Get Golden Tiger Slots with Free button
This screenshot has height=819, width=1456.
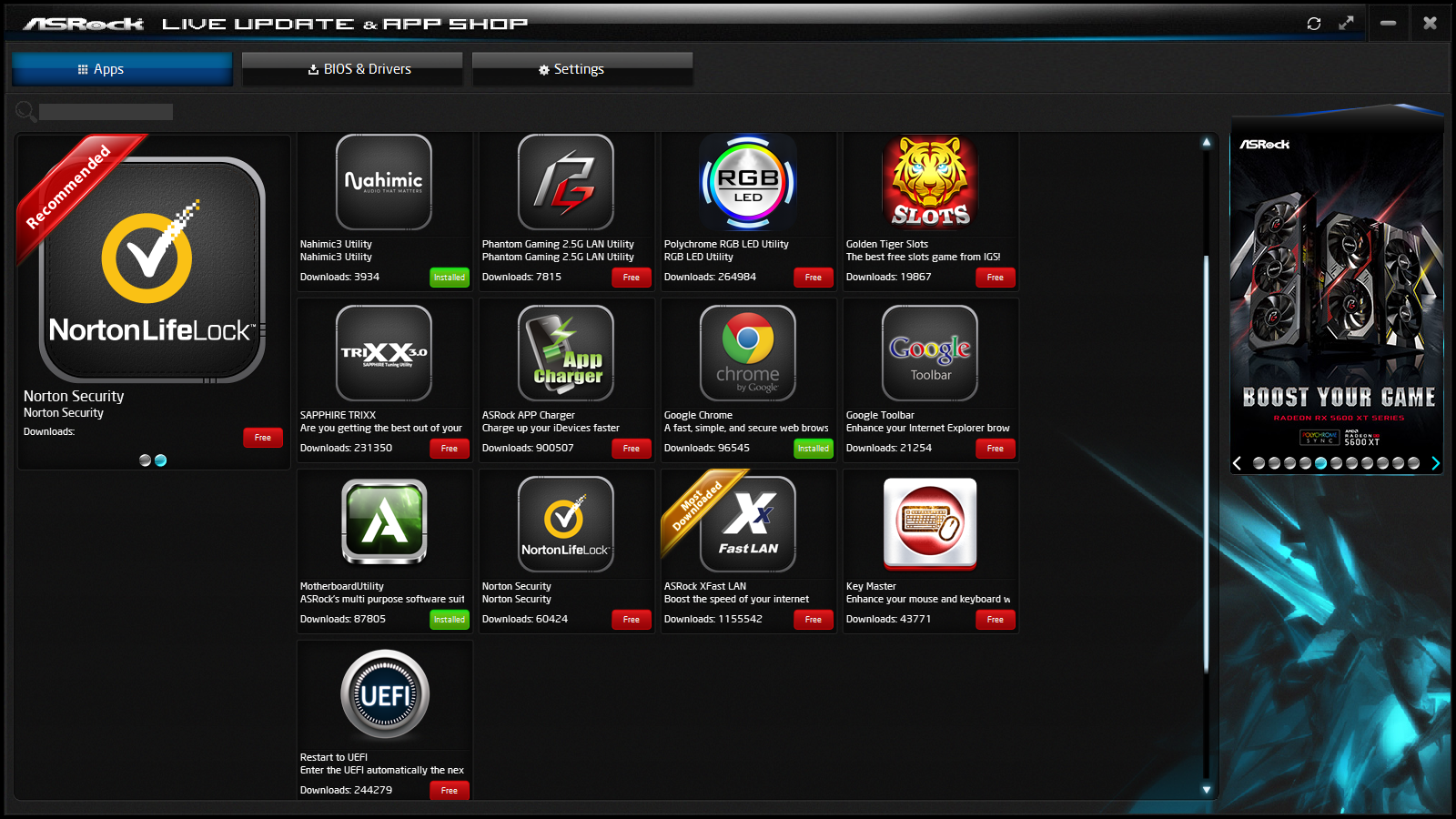pos(996,278)
